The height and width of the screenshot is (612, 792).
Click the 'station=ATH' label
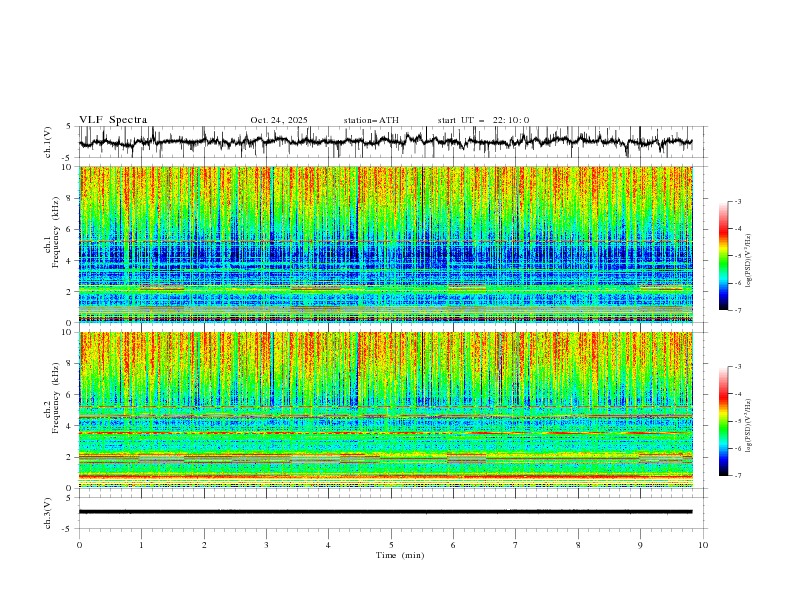tap(371, 120)
